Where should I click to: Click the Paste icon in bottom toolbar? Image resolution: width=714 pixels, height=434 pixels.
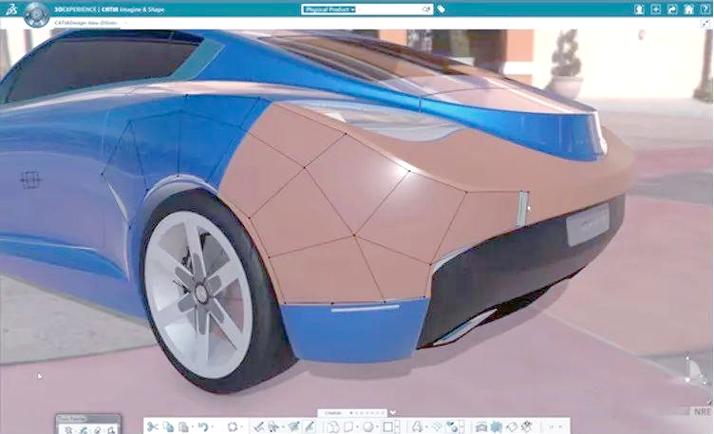[184, 427]
